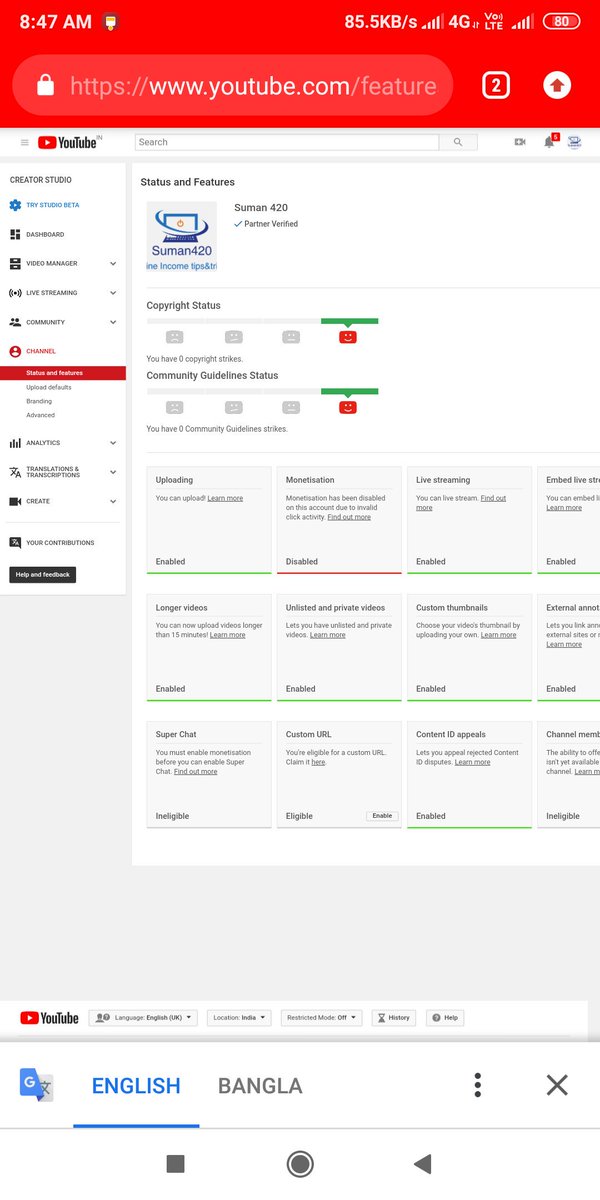Click the Analytics bar chart icon
Image resolution: width=600 pixels, height=1200 pixels.
(x=15, y=443)
